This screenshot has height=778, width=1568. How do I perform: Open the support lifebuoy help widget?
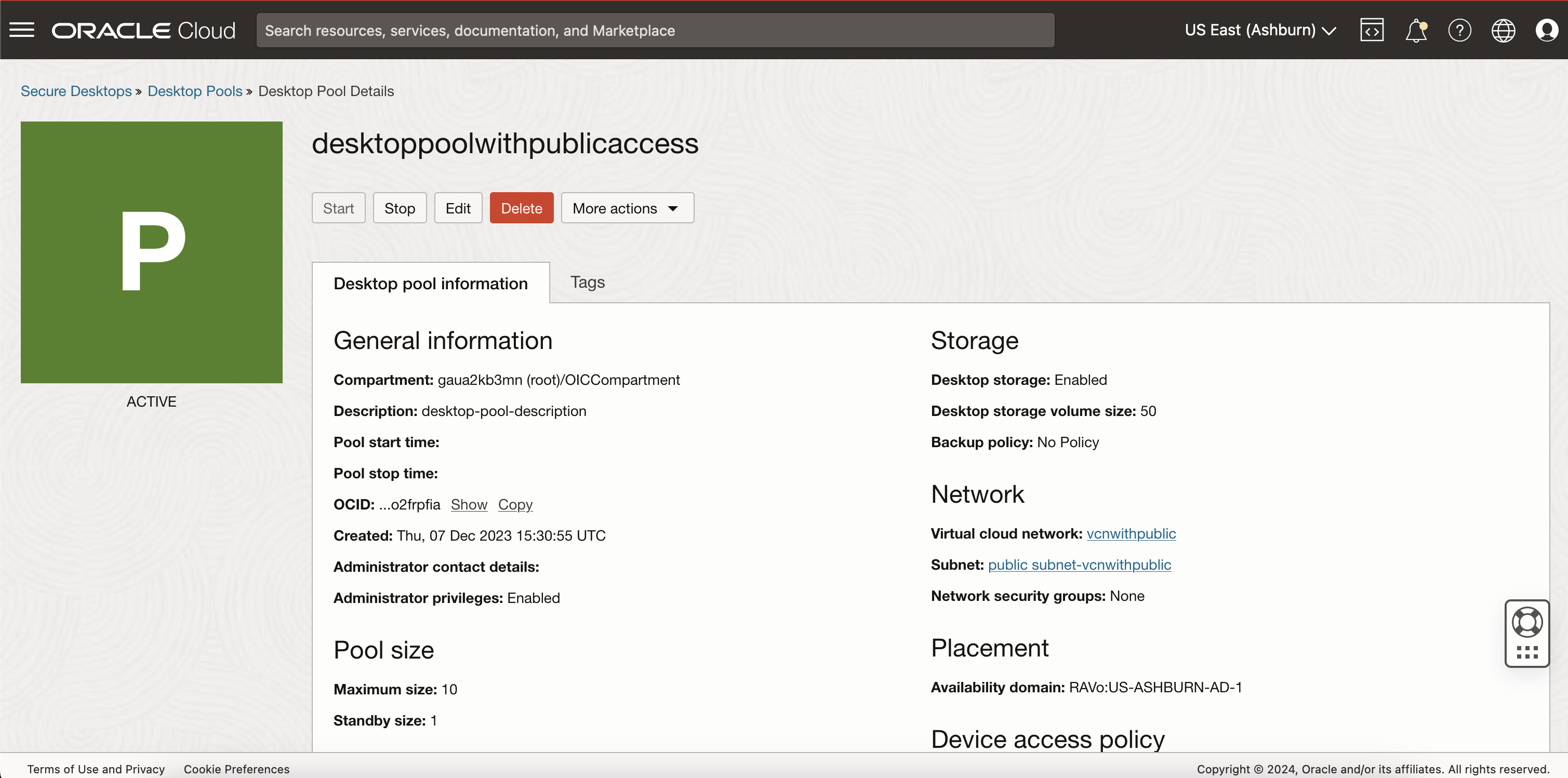[1526, 622]
